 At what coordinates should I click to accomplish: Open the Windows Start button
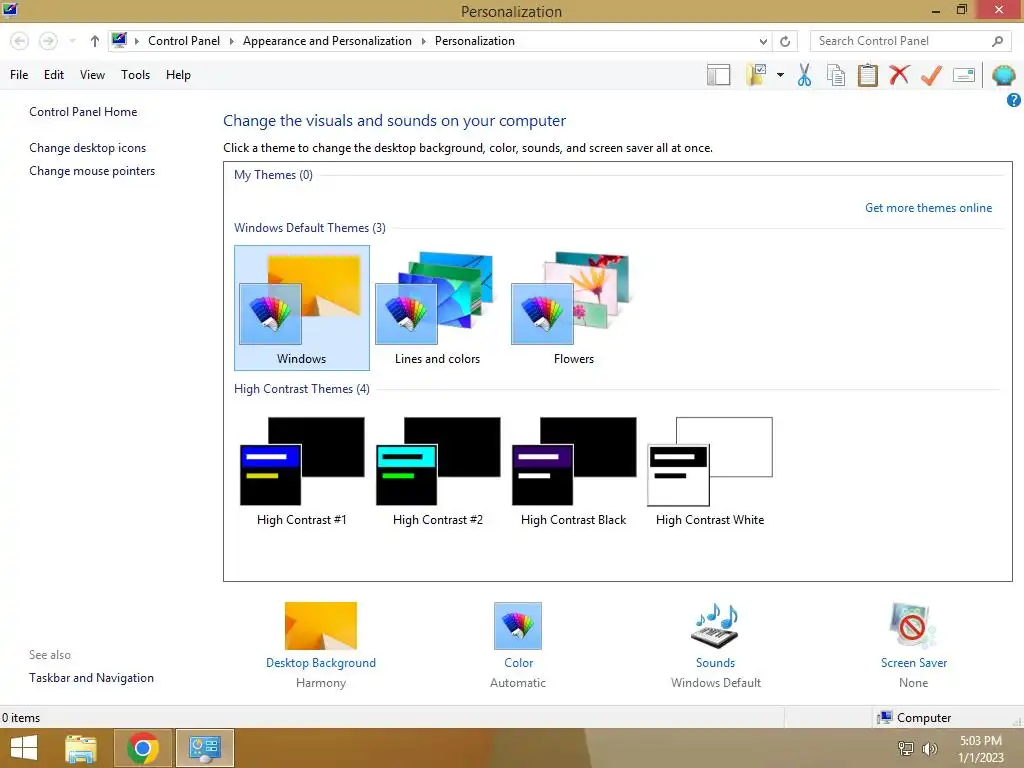(24, 748)
